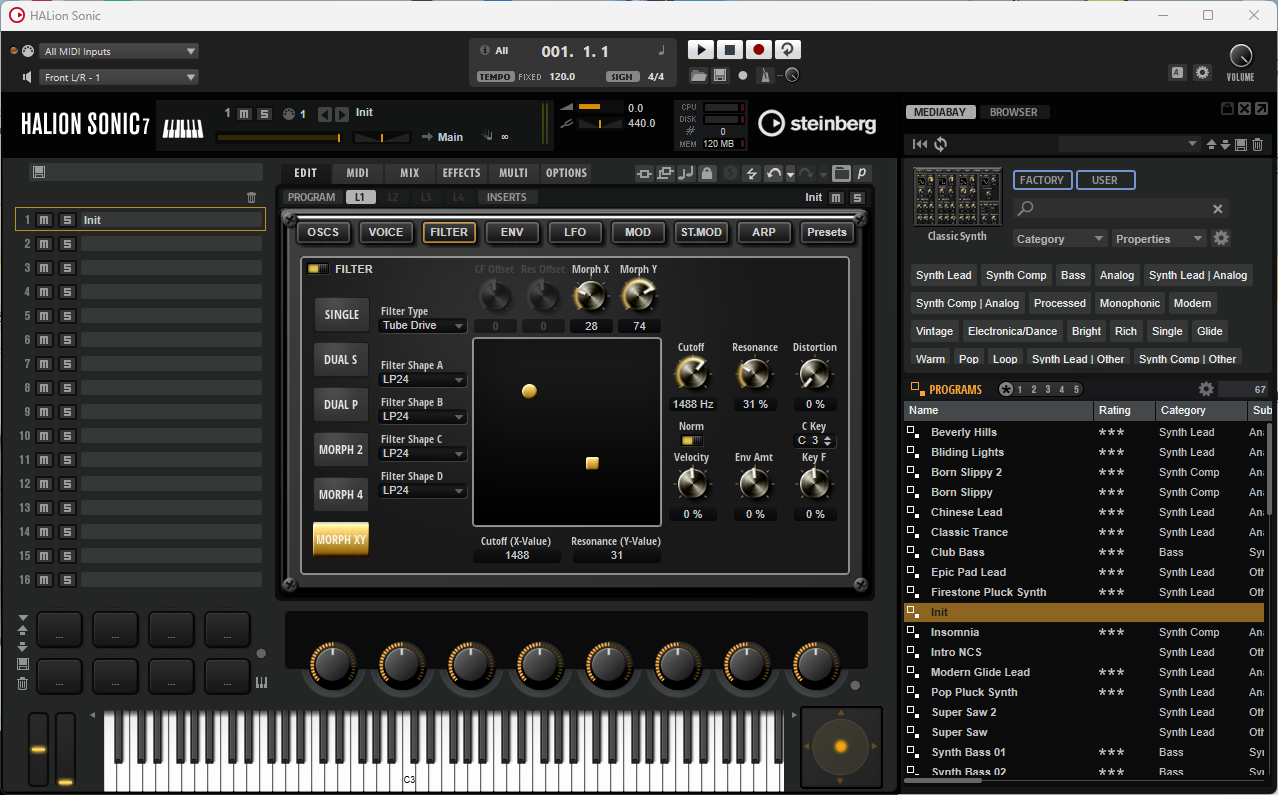The image size is (1278, 795).
Task: Toggle the metronome icon
Action: [x=765, y=75]
